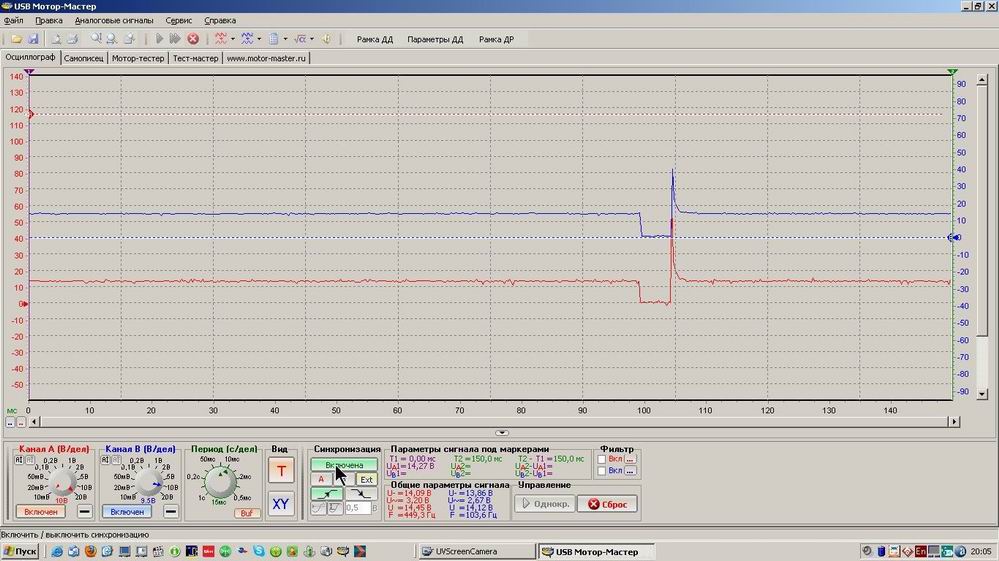Disable synchronization via Включена button
999x561 pixels.
click(343, 465)
